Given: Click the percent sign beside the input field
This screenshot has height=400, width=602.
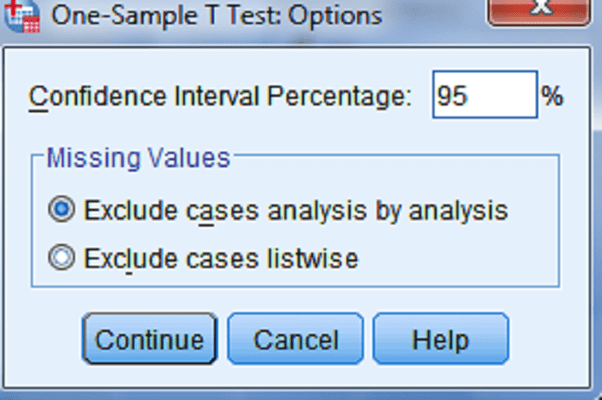Looking at the screenshot, I should pos(552,96).
